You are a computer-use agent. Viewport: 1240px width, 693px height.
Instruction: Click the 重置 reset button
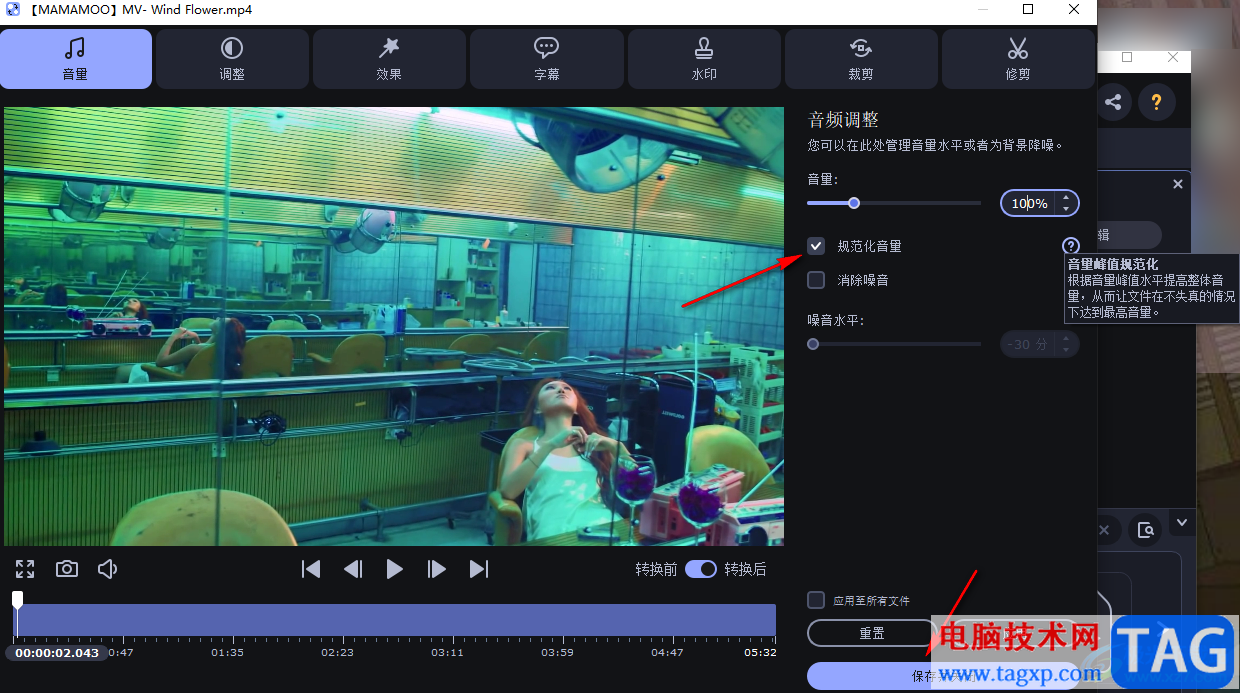point(871,633)
